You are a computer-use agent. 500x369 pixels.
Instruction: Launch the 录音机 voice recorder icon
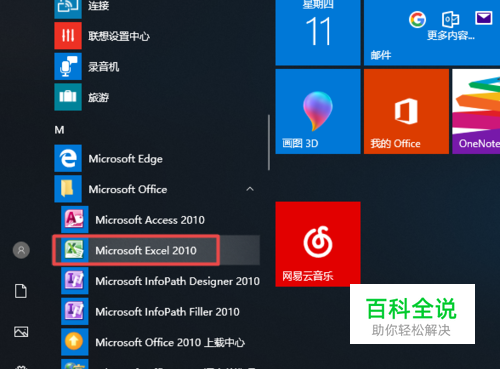point(68,66)
